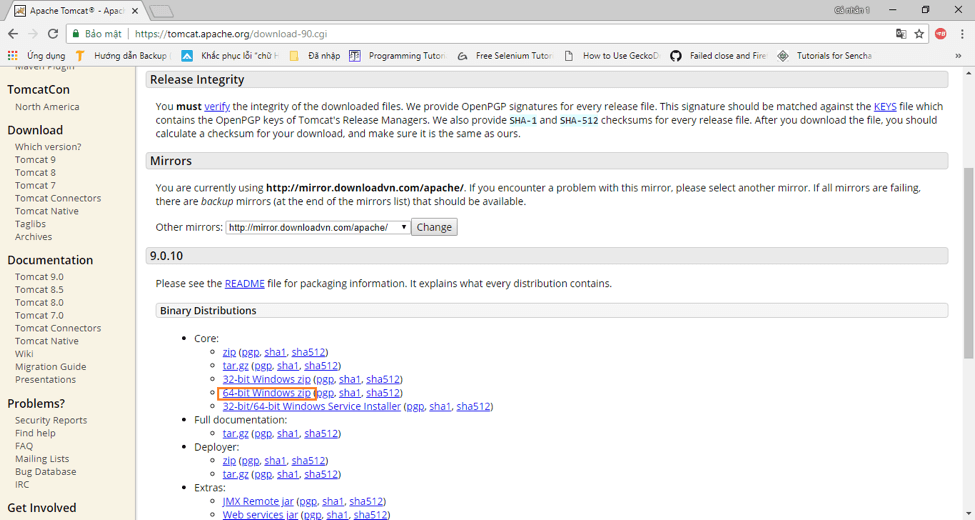Download the Web services jar
Viewport: 975px width, 520px height.
point(261,514)
